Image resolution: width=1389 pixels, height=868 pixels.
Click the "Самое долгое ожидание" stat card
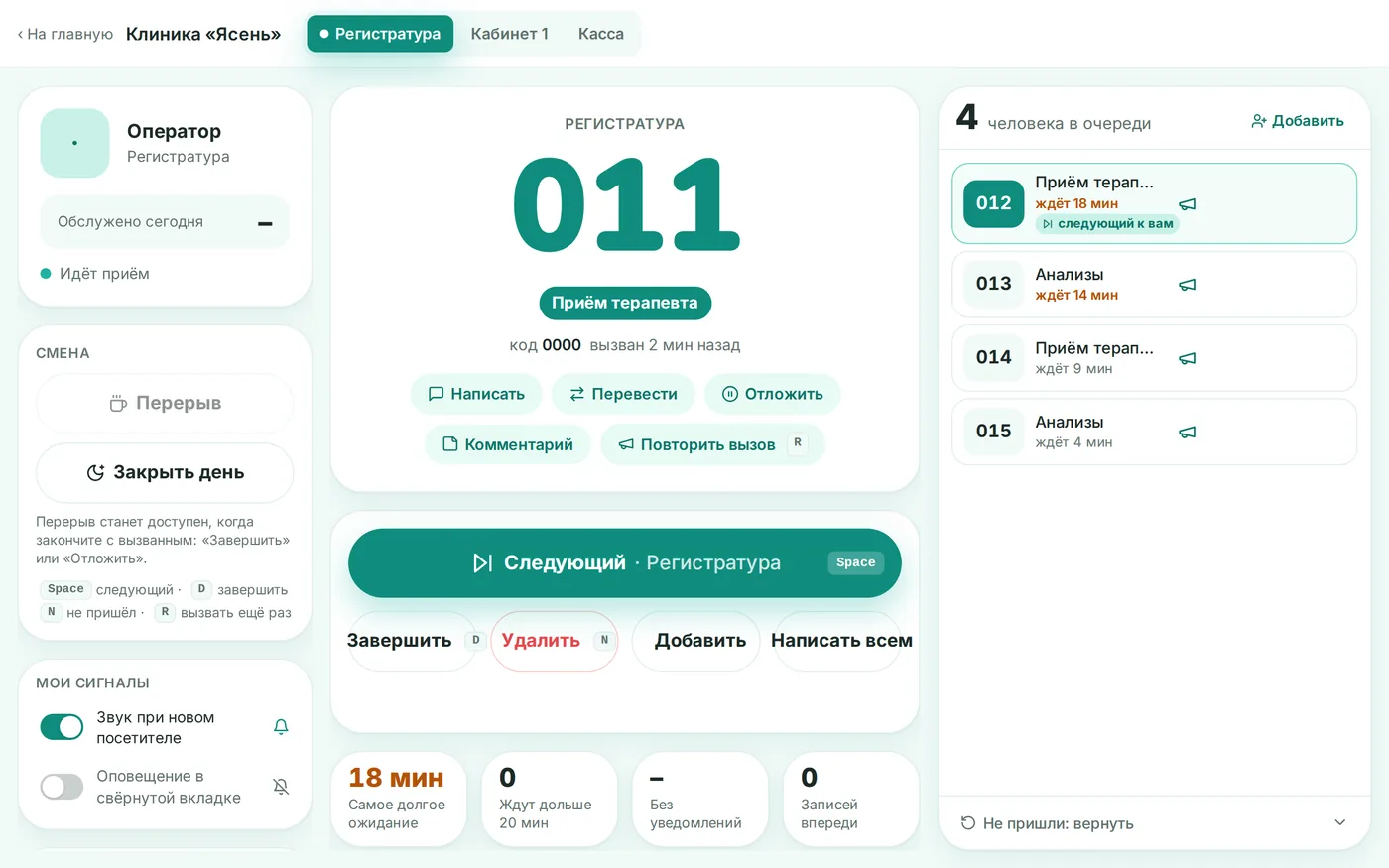(399, 800)
